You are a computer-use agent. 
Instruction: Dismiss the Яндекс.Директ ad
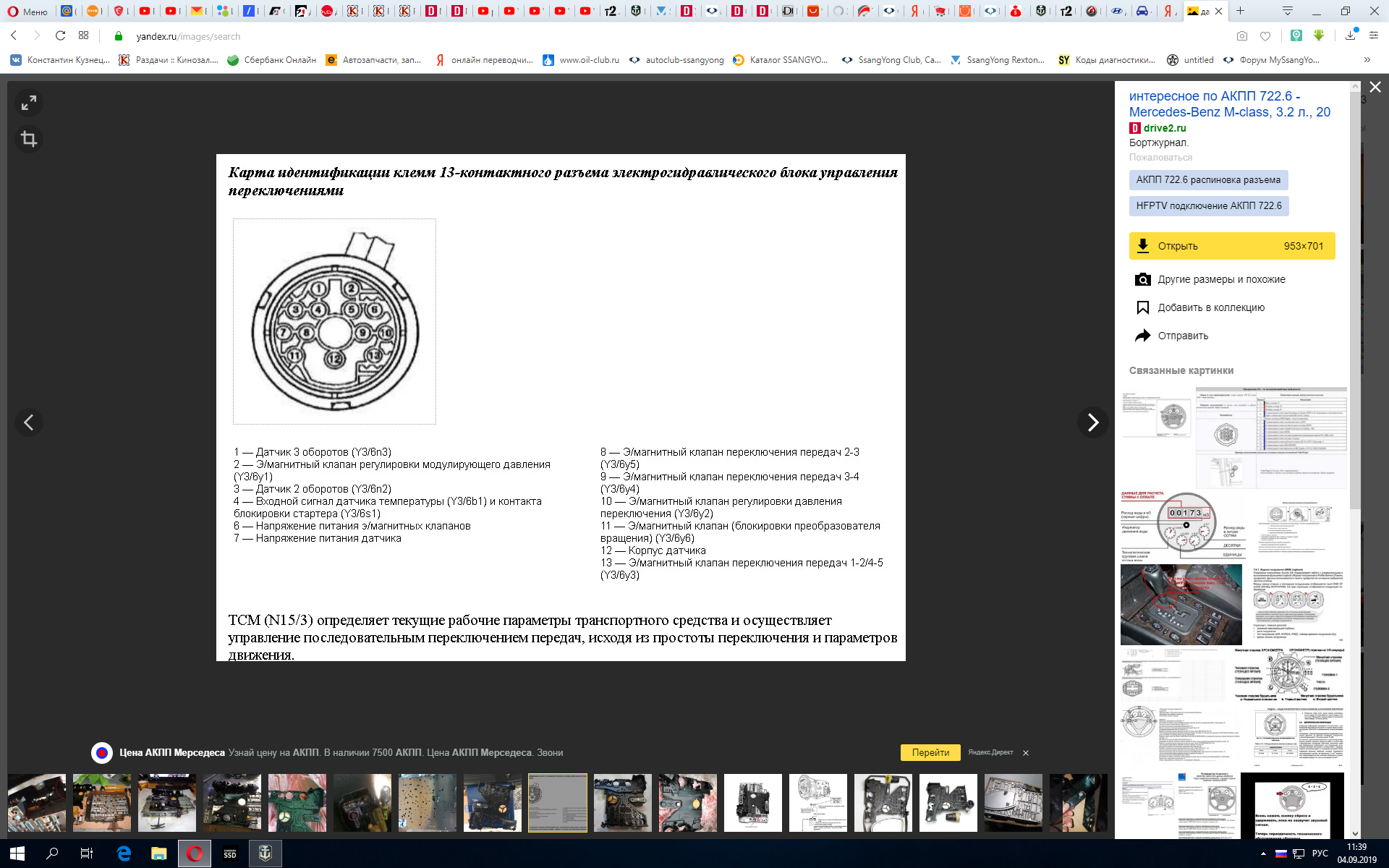click(x=1025, y=753)
